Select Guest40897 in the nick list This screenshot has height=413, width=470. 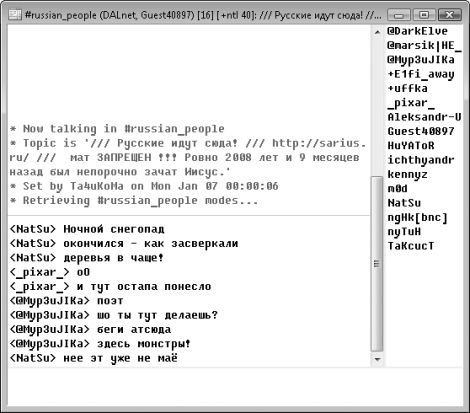pos(421,131)
